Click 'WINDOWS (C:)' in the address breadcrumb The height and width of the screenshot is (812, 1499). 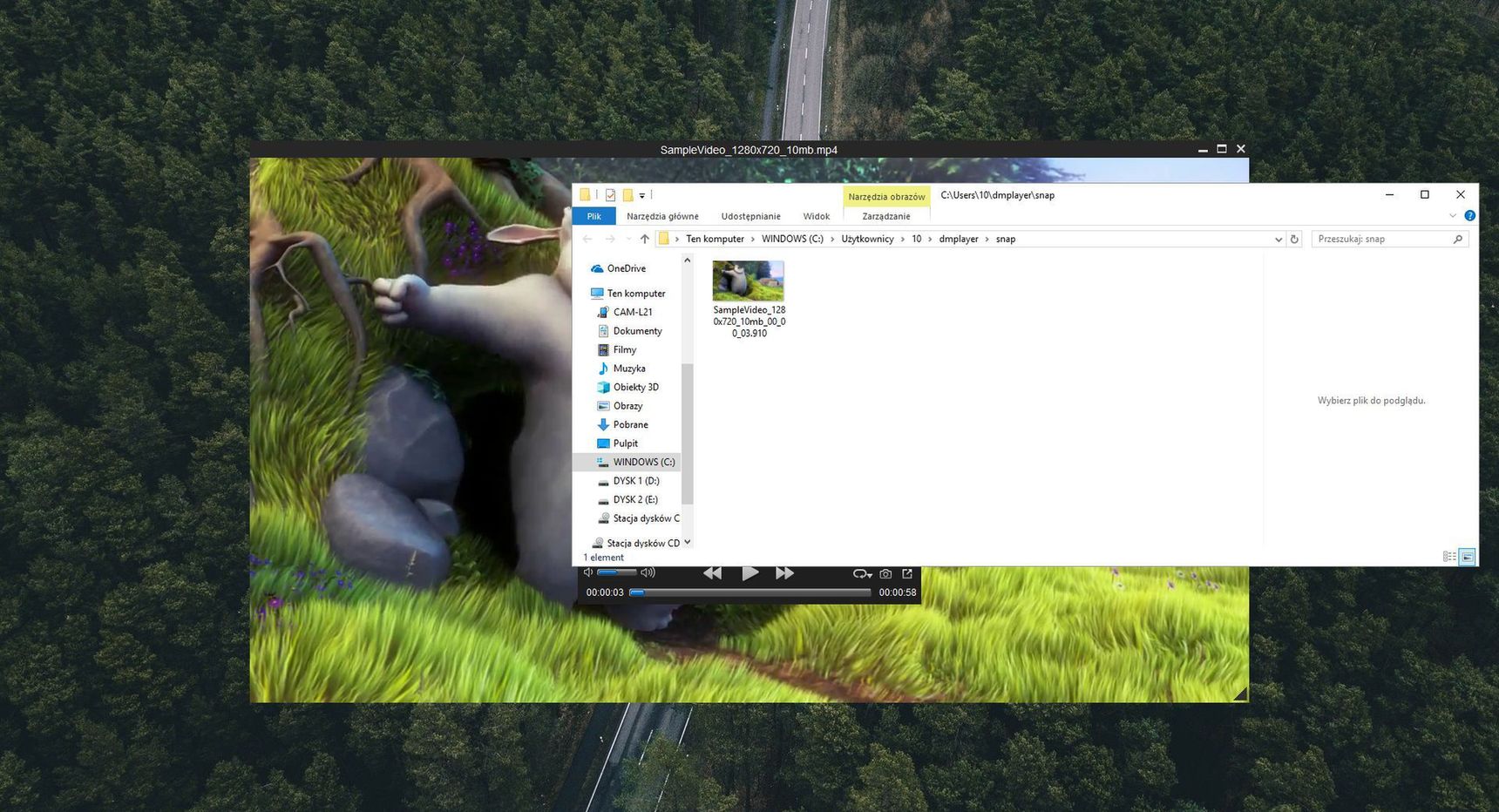click(792, 239)
